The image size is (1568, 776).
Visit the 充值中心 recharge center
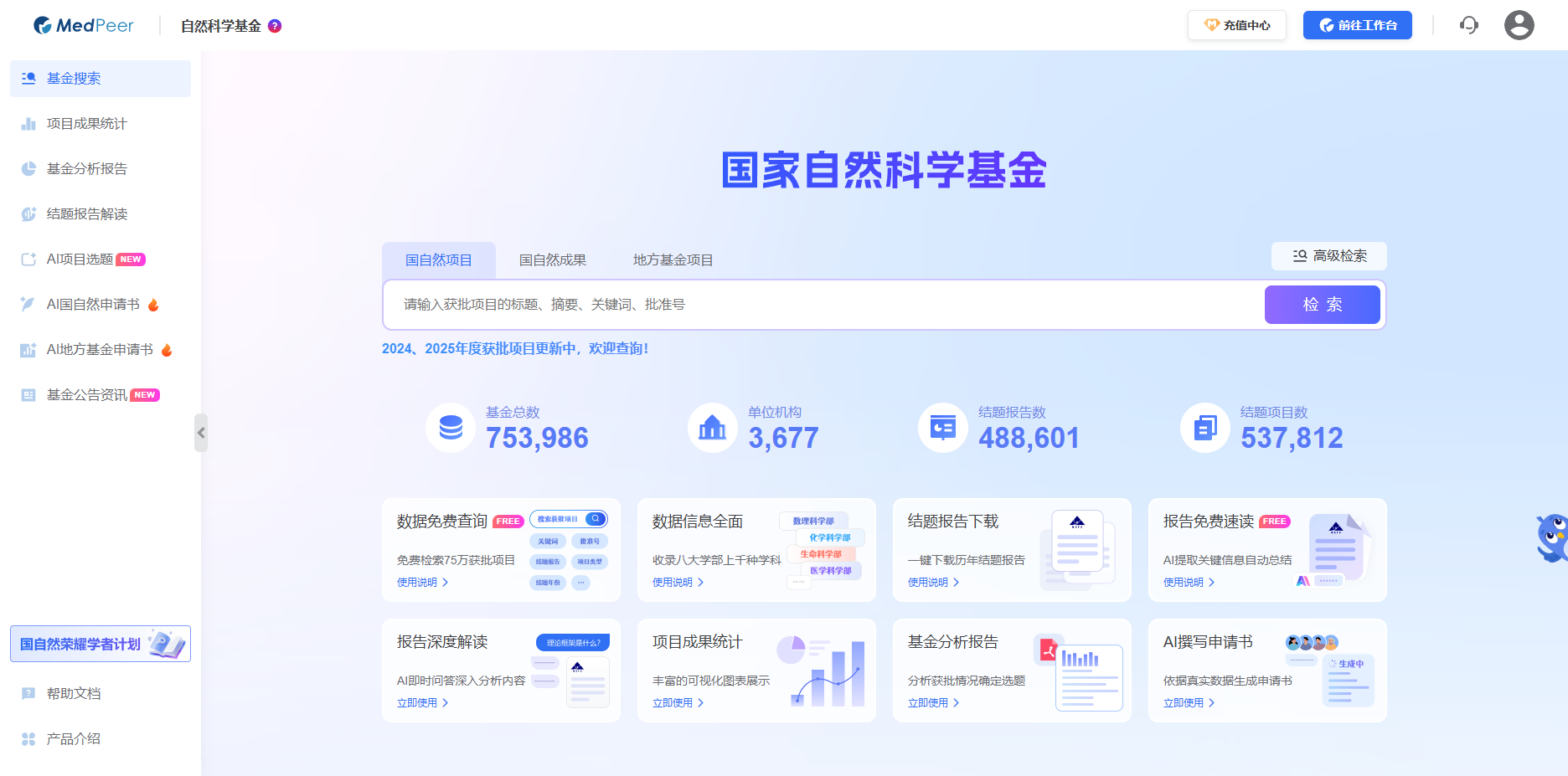click(x=1237, y=25)
